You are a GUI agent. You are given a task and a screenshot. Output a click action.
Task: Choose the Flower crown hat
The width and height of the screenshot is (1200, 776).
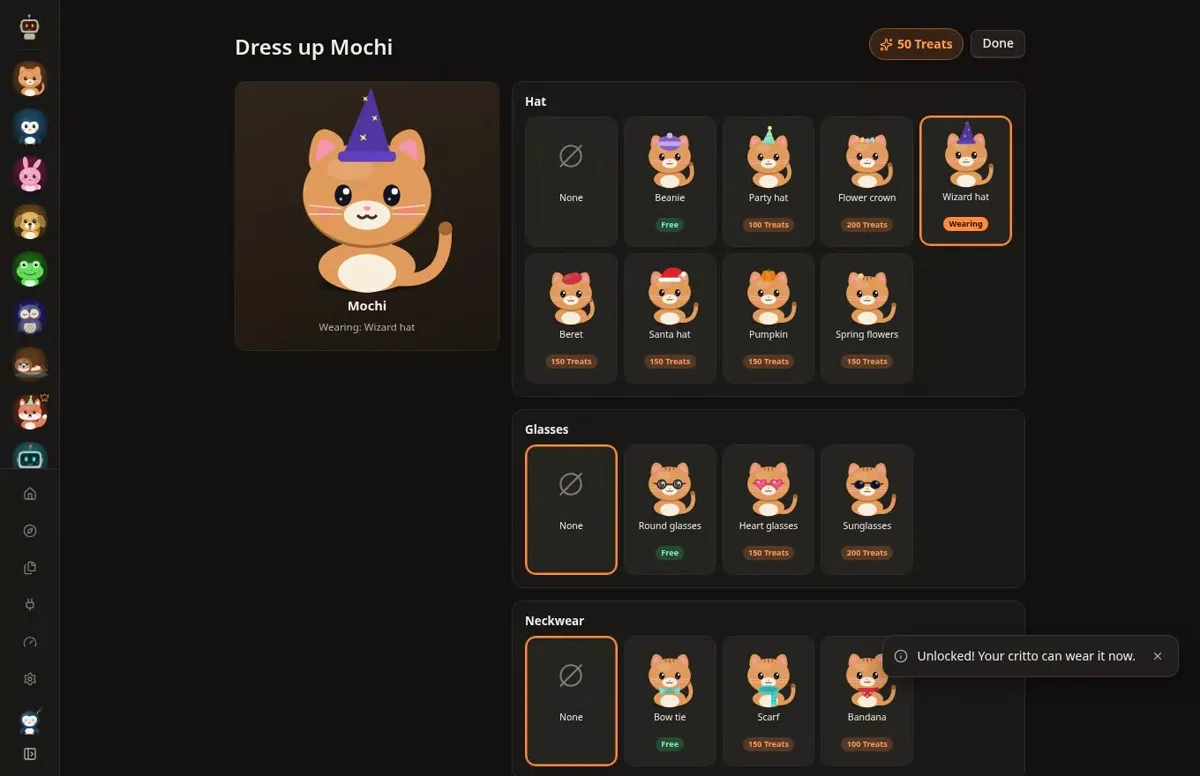coord(867,181)
